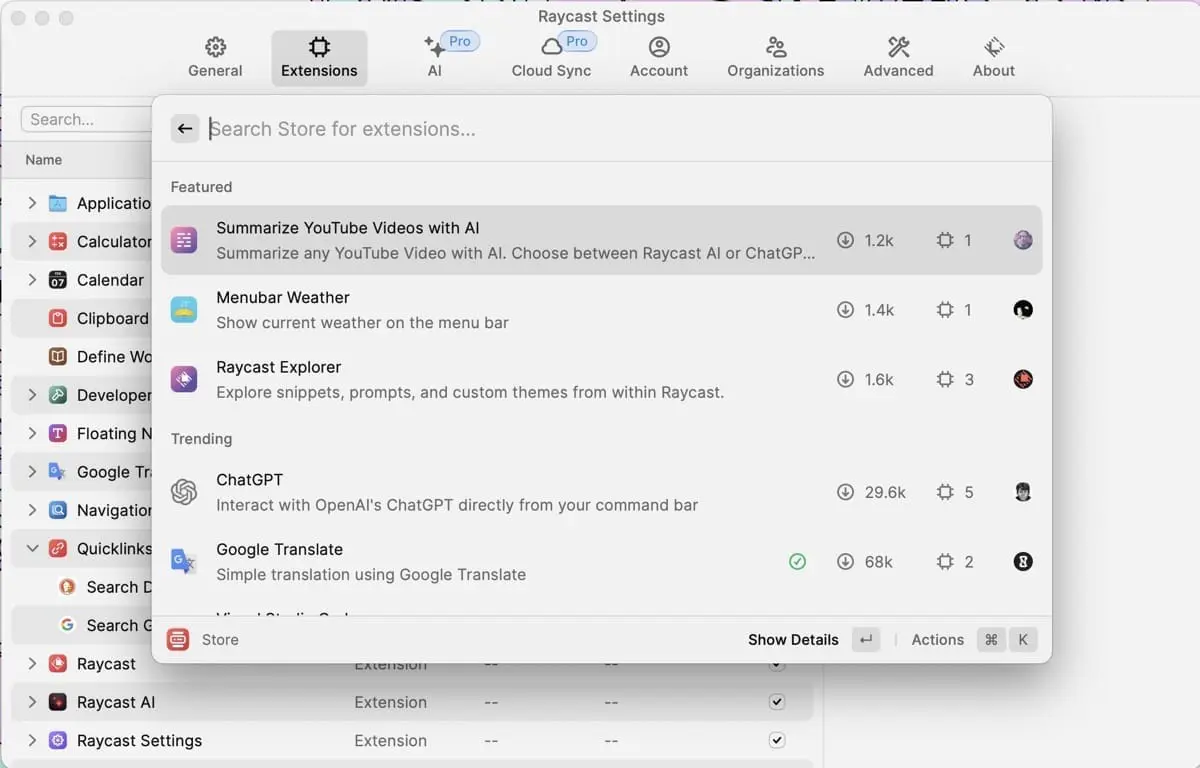Click the Search field above the Name column
Image resolution: width=1200 pixels, height=768 pixels.
(86, 119)
